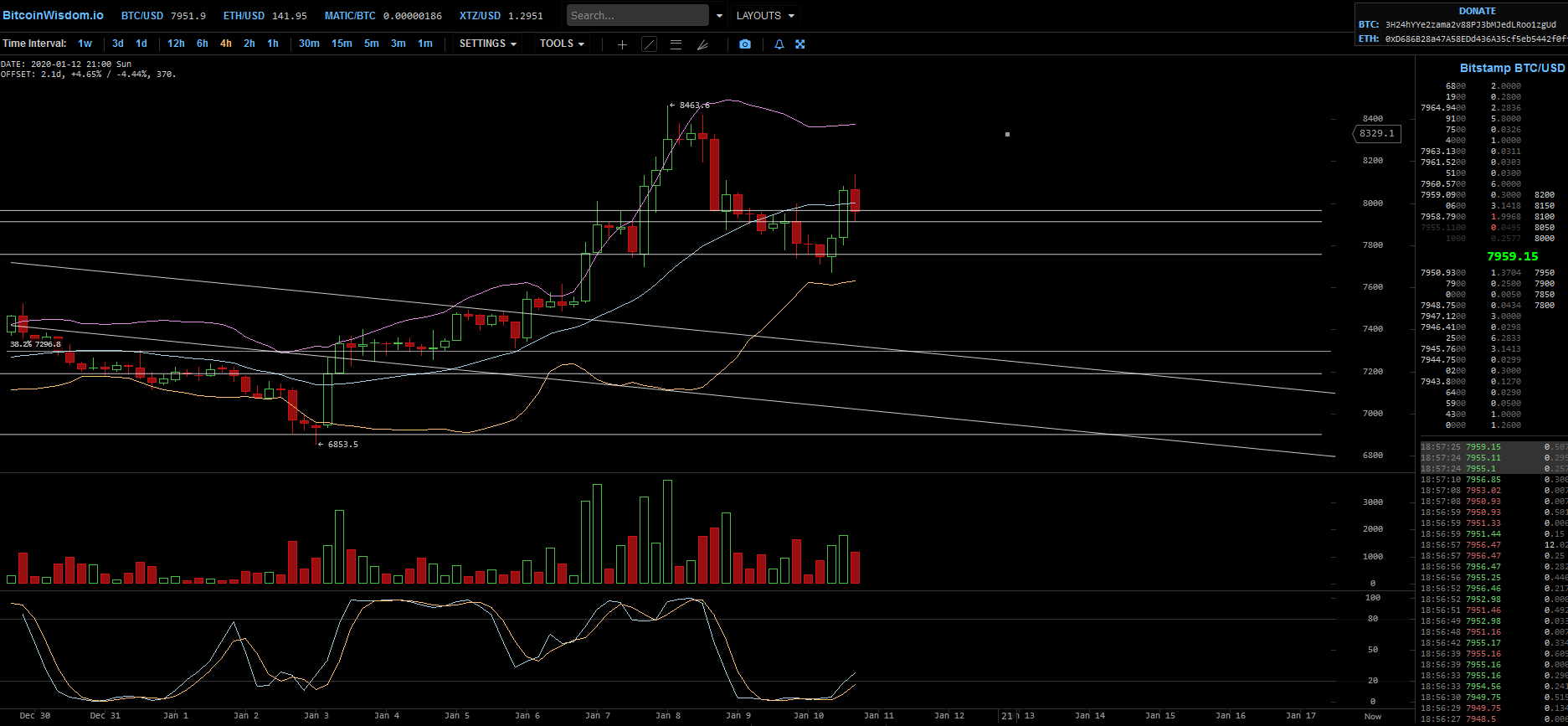Click the green 7959.15 last price
The height and width of the screenshot is (726, 1568).
1513,256
